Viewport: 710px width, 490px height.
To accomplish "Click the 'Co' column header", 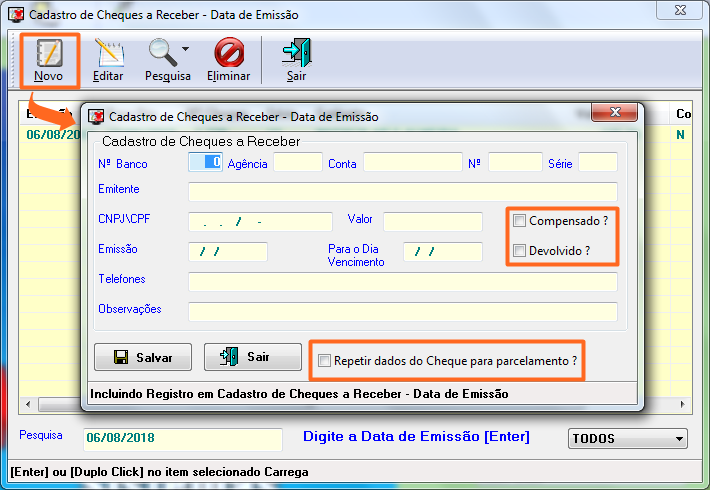I will (x=682, y=114).
